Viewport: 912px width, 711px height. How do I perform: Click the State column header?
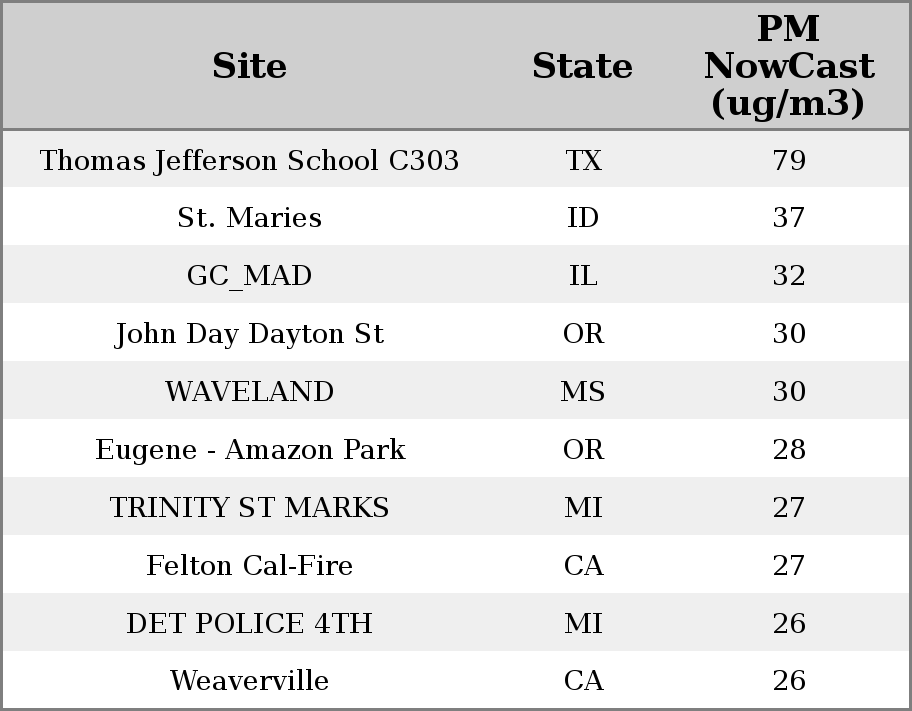(x=582, y=67)
